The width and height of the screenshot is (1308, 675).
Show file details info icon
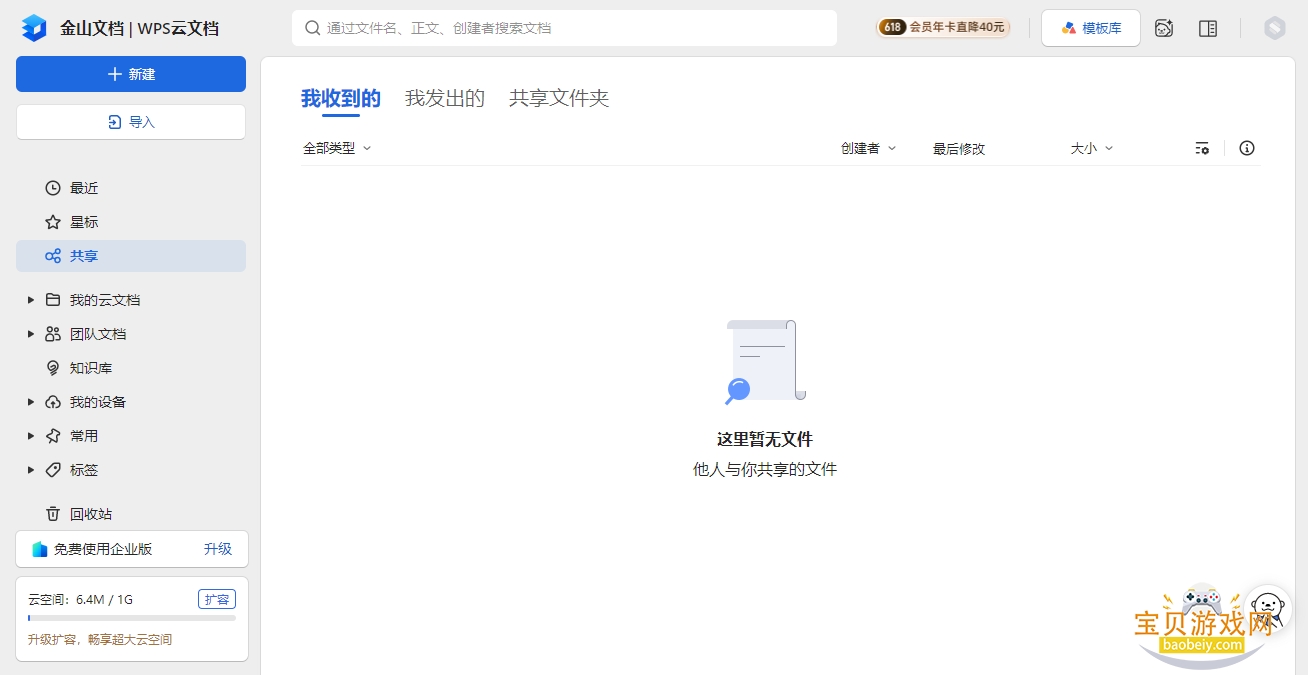pos(1247,148)
